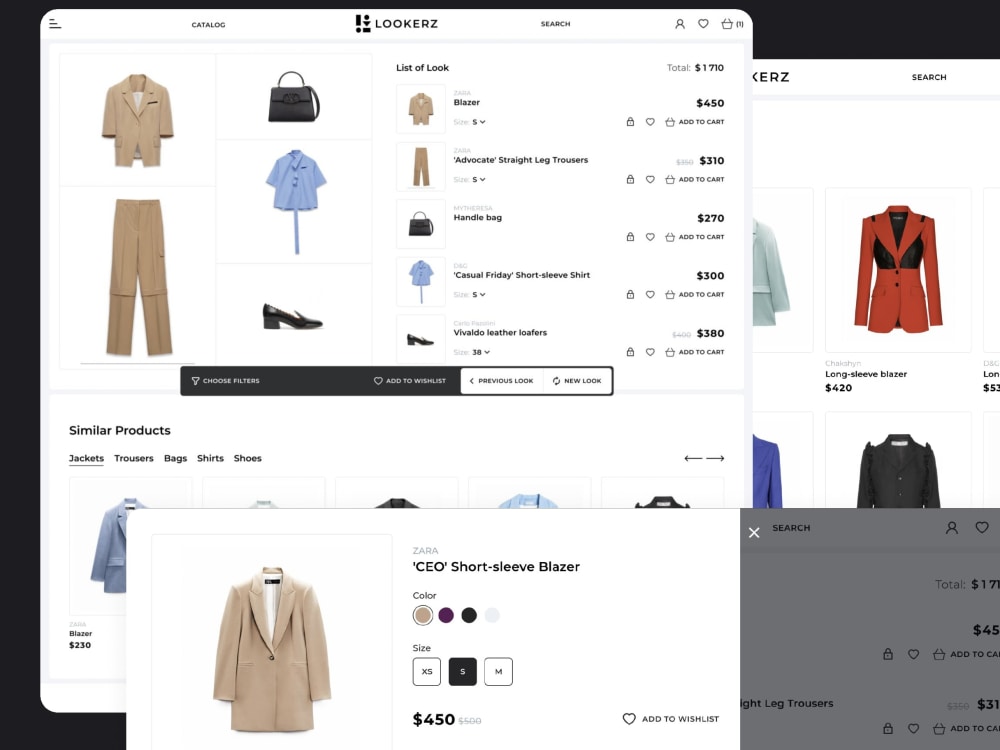The width and height of the screenshot is (1000, 750).
Task: Add Vivaldo leather loafers to cart
Action: (x=695, y=351)
